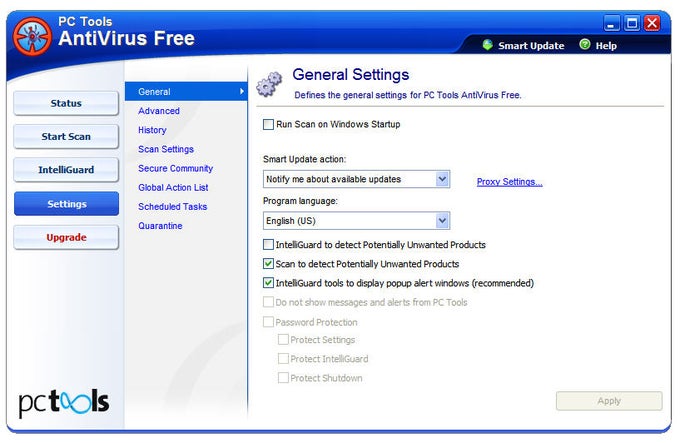Click the Apply button
Screen dimensions: 680x443
pos(609,401)
